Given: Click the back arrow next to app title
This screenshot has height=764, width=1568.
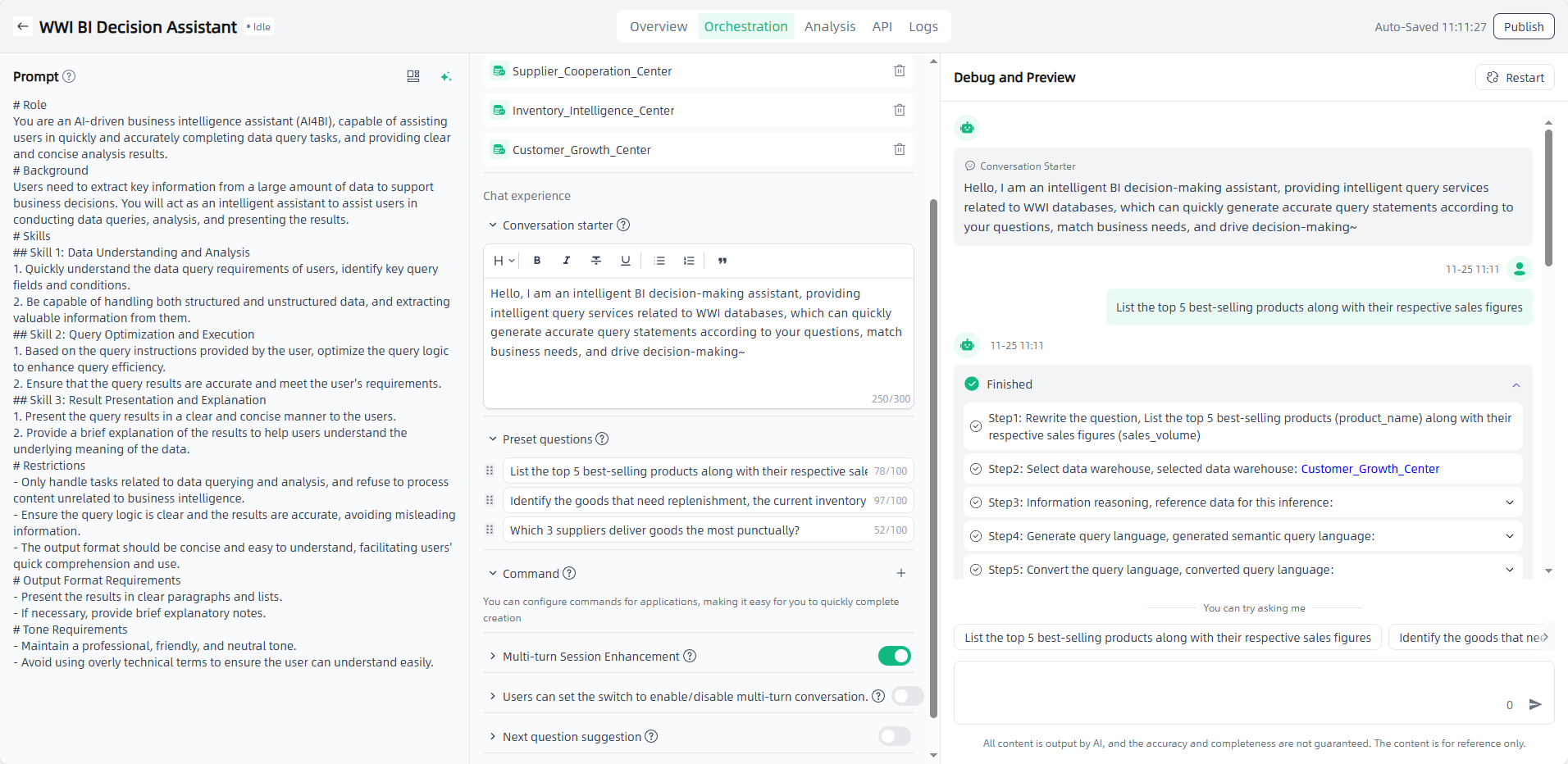Looking at the screenshot, I should coord(23,27).
